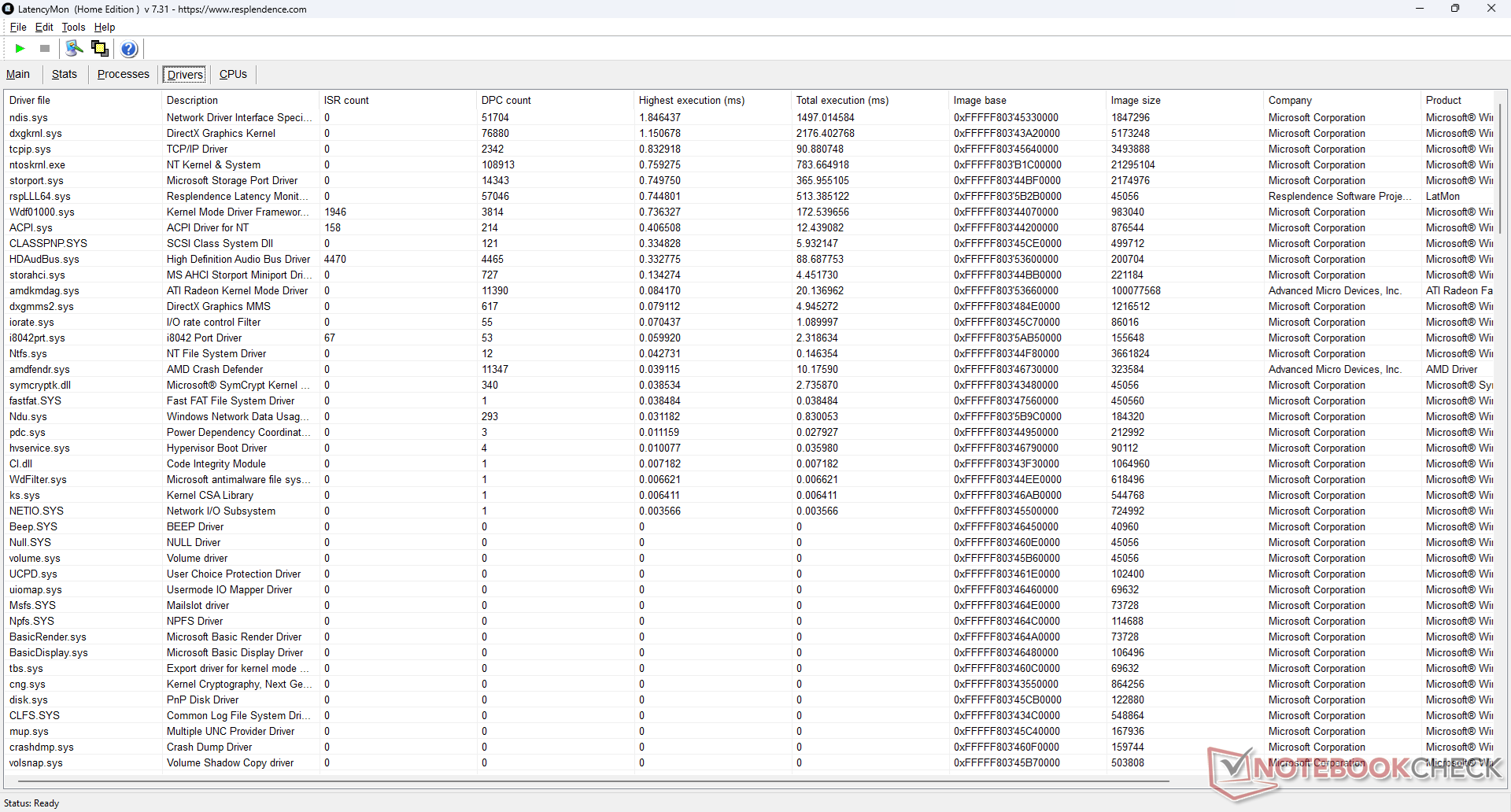Screen dimensions: 1511x812
Task: Switch to the Stats tab
Action: 65,74
